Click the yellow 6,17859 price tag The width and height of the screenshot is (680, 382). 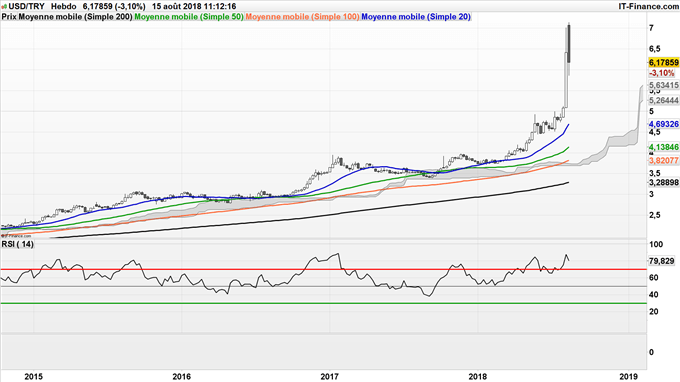[664, 62]
